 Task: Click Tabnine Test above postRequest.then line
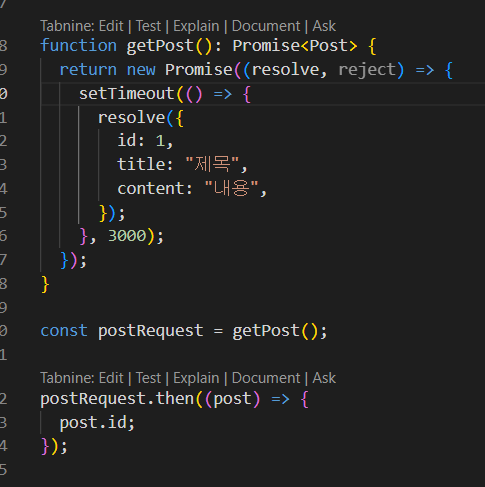pyautogui.click(x=148, y=378)
